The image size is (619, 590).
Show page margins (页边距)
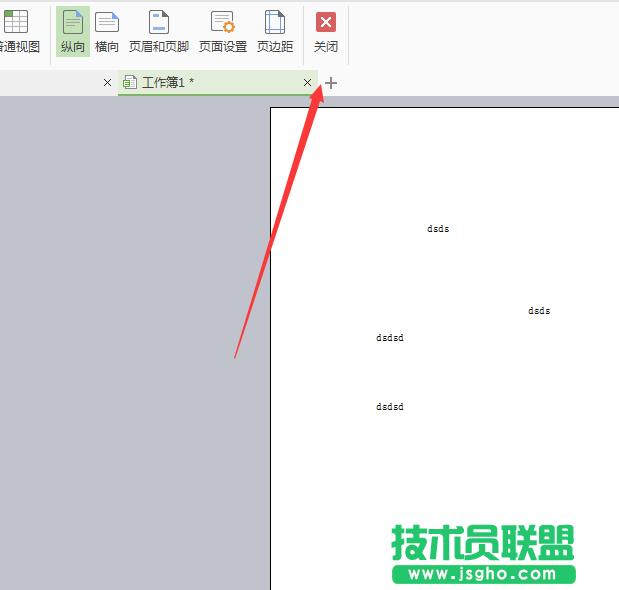point(275,32)
